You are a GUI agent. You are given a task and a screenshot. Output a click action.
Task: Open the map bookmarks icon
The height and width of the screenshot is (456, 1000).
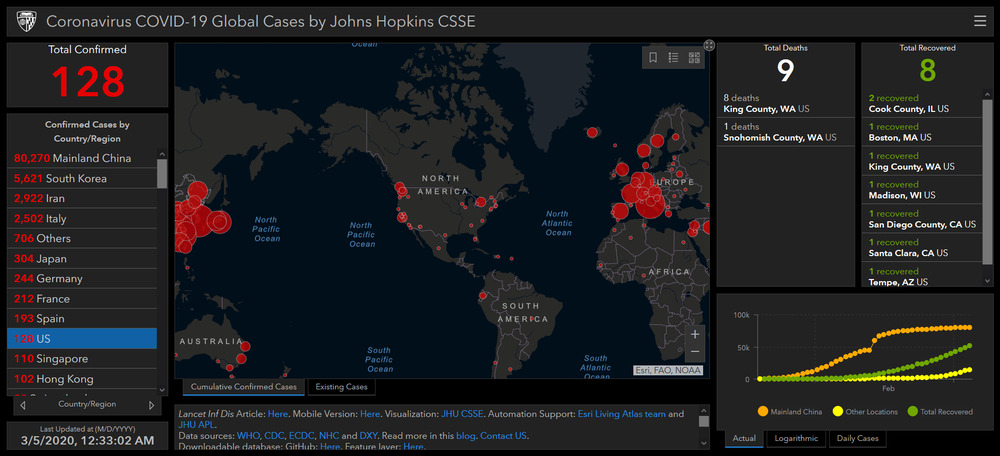pos(653,58)
